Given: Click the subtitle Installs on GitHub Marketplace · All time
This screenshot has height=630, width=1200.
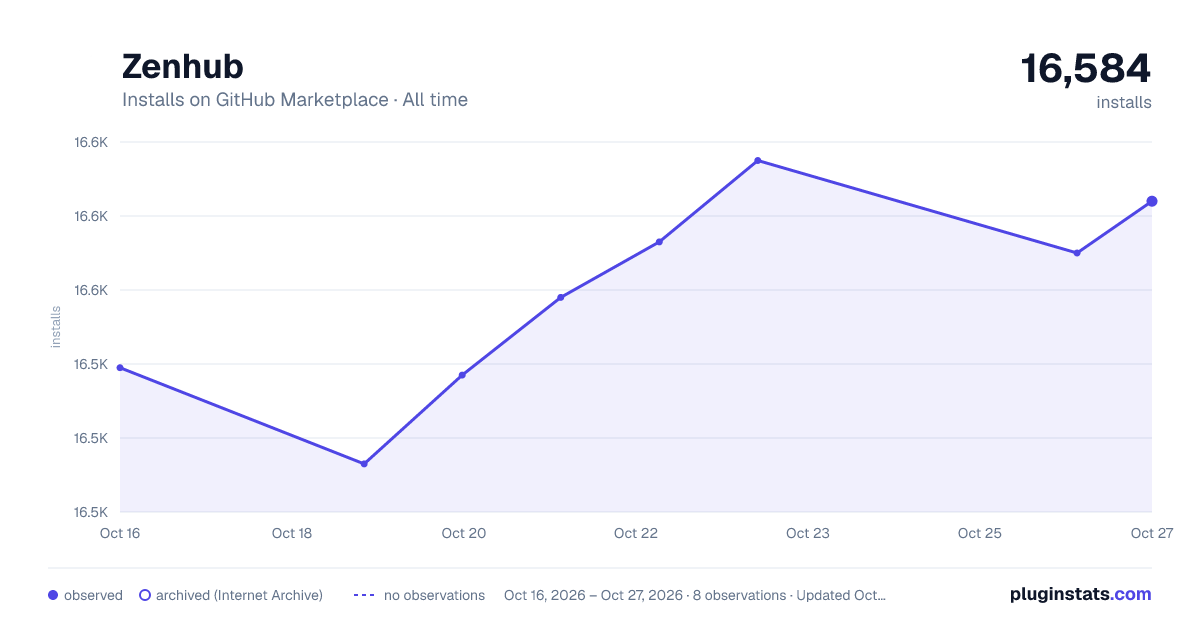Looking at the screenshot, I should (295, 100).
